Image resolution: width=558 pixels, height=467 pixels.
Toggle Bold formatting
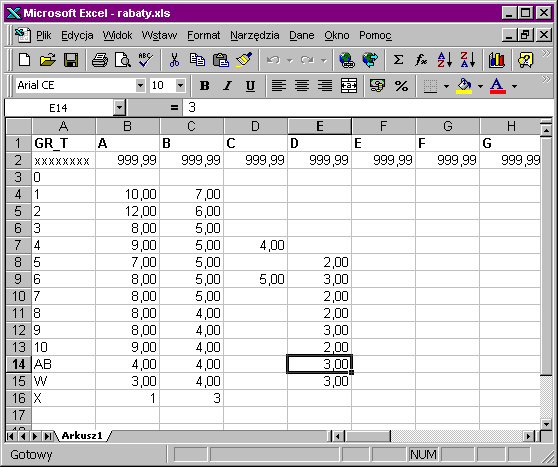point(204,86)
